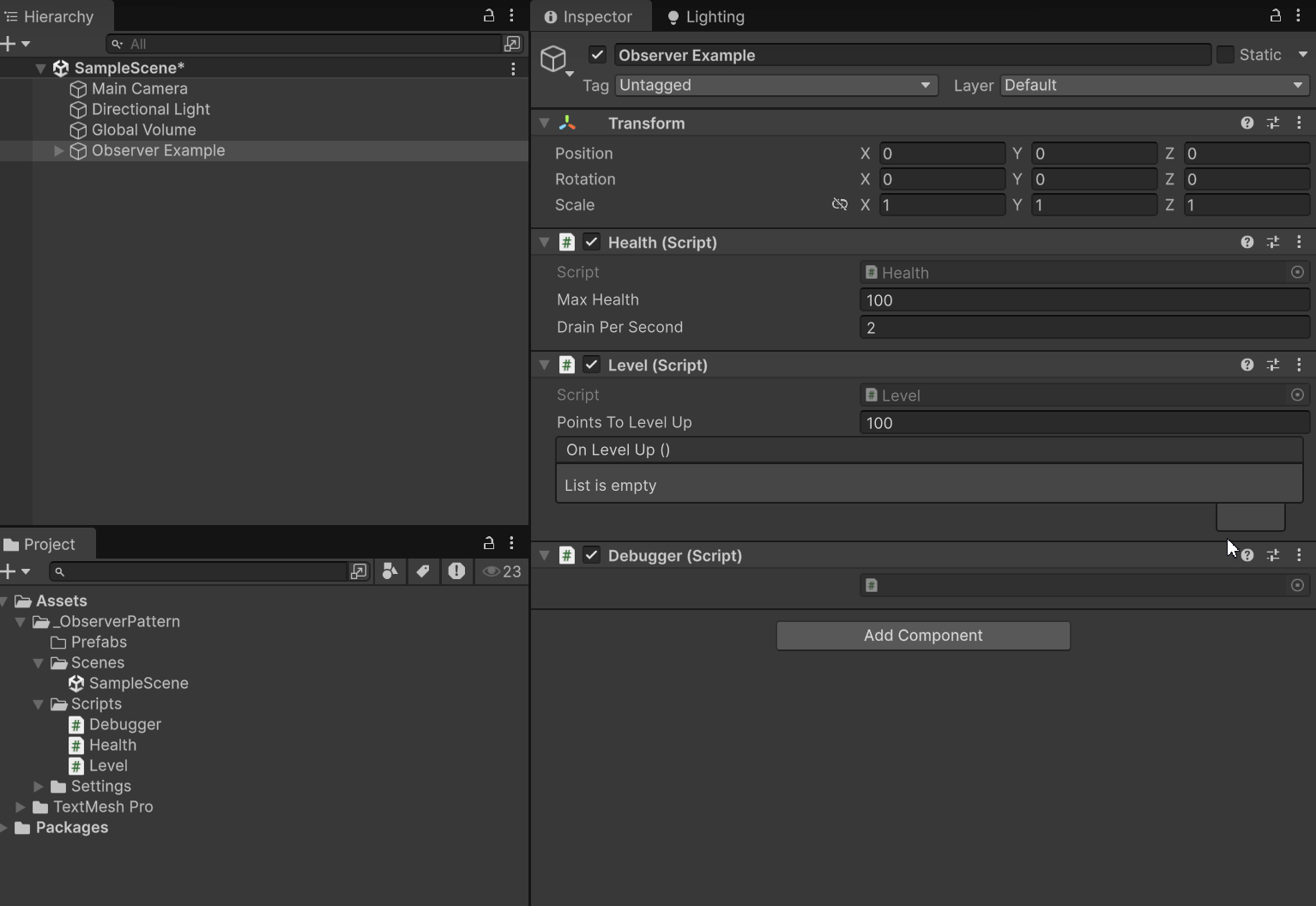Open the Tag dropdown showing Untagged
This screenshot has width=1316, height=906.
click(776, 85)
